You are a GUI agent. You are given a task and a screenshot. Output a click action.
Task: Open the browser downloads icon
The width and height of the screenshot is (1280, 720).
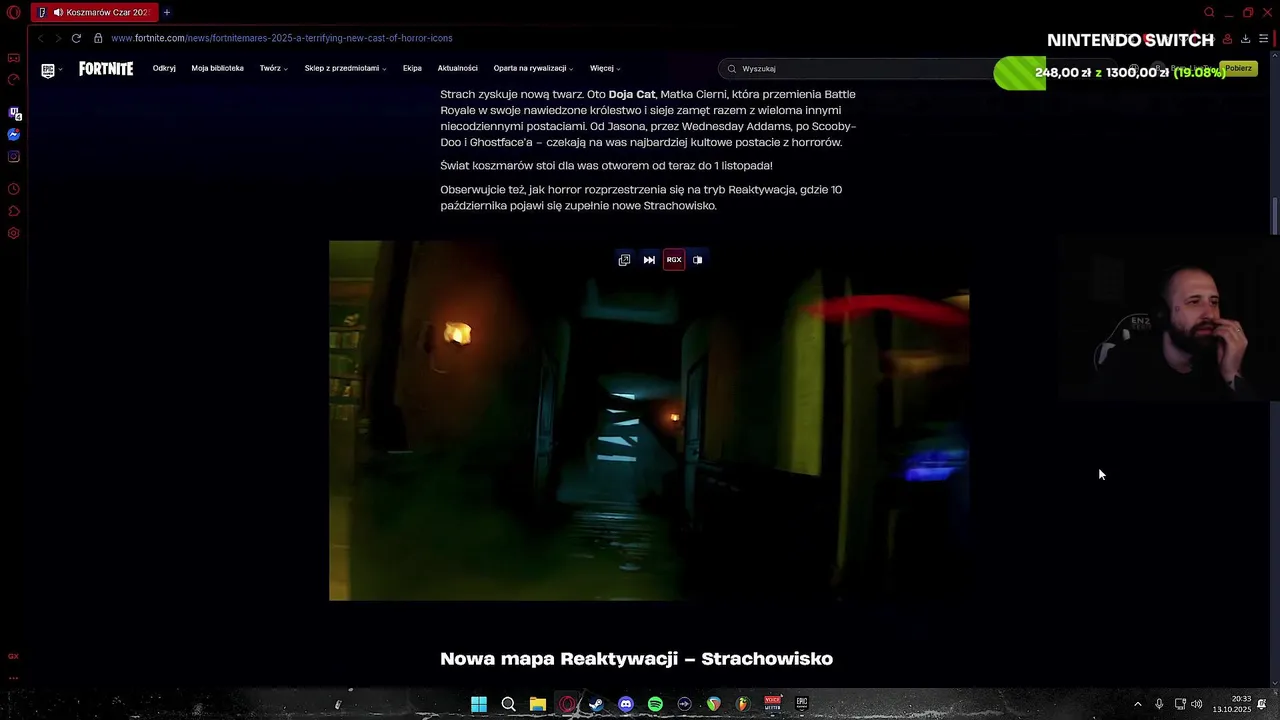[1245, 38]
